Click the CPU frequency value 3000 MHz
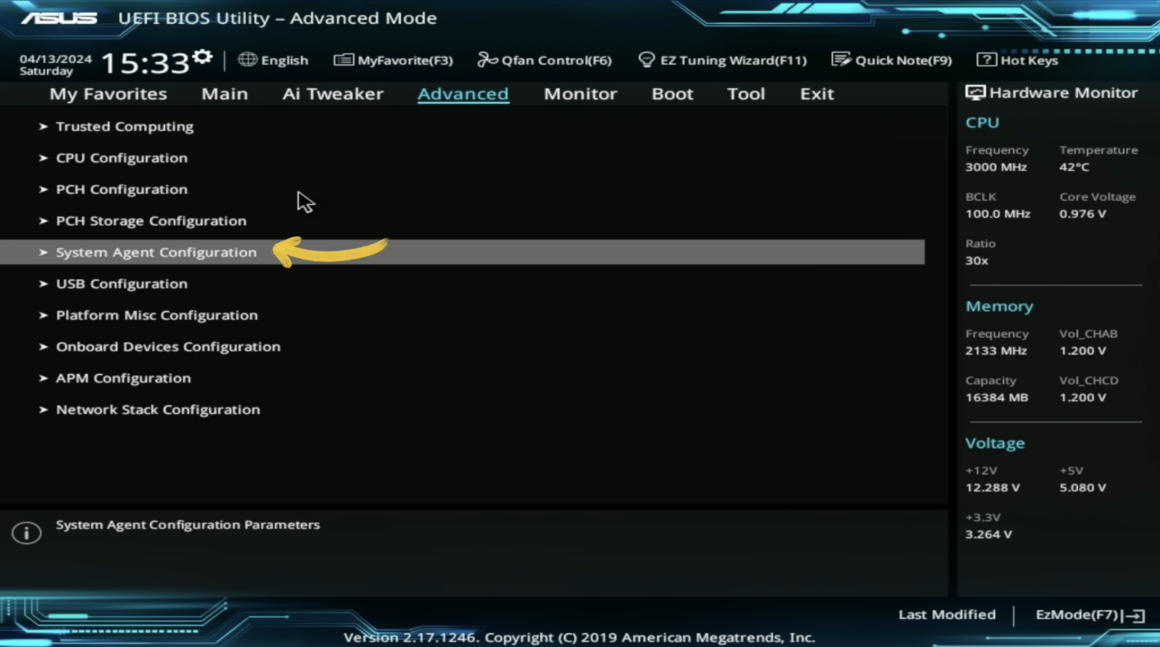 tap(996, 167)
